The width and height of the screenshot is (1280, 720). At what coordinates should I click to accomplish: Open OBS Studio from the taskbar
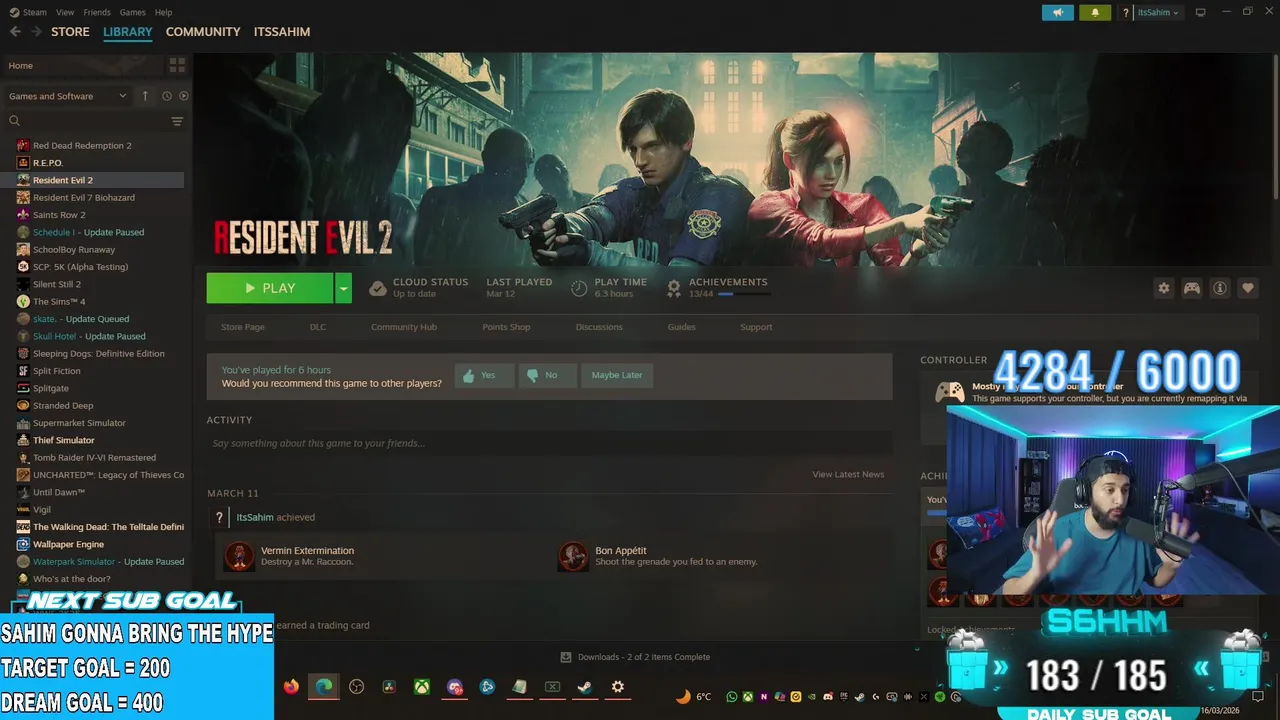357,687
